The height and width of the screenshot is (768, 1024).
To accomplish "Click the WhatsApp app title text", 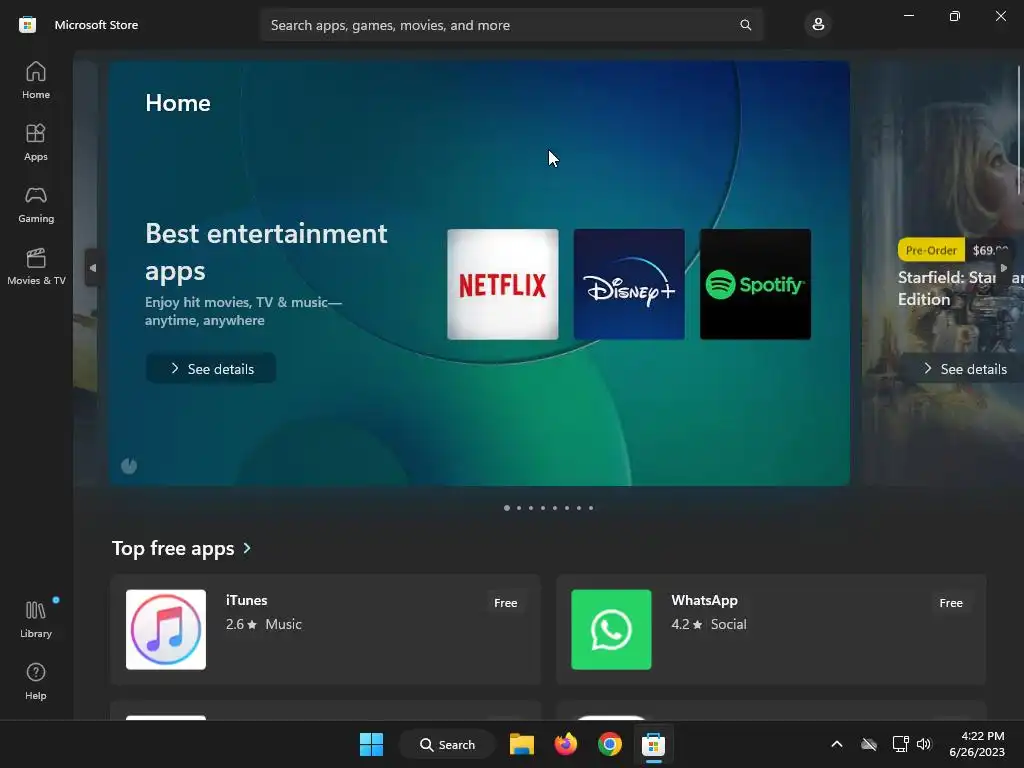I will coord(704,600).
